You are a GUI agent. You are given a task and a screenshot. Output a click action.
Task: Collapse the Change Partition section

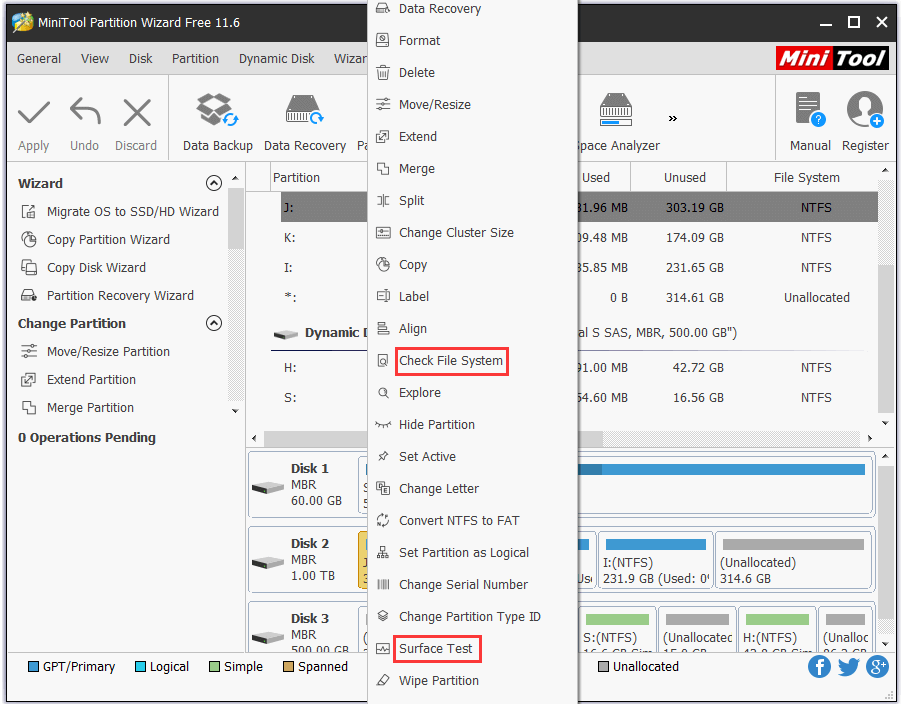tap(214, 323)
